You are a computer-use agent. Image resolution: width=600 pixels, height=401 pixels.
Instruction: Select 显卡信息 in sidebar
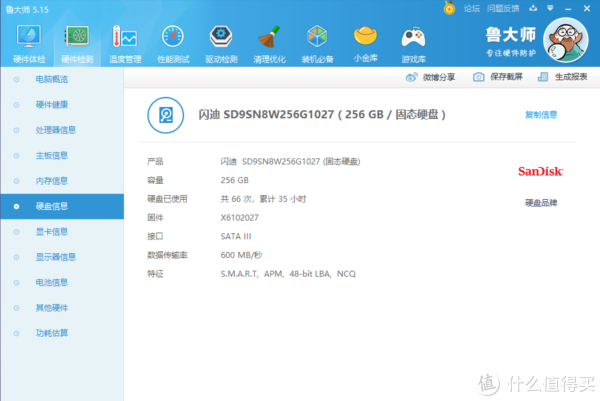pyautogui.click(x=62, y=231)
